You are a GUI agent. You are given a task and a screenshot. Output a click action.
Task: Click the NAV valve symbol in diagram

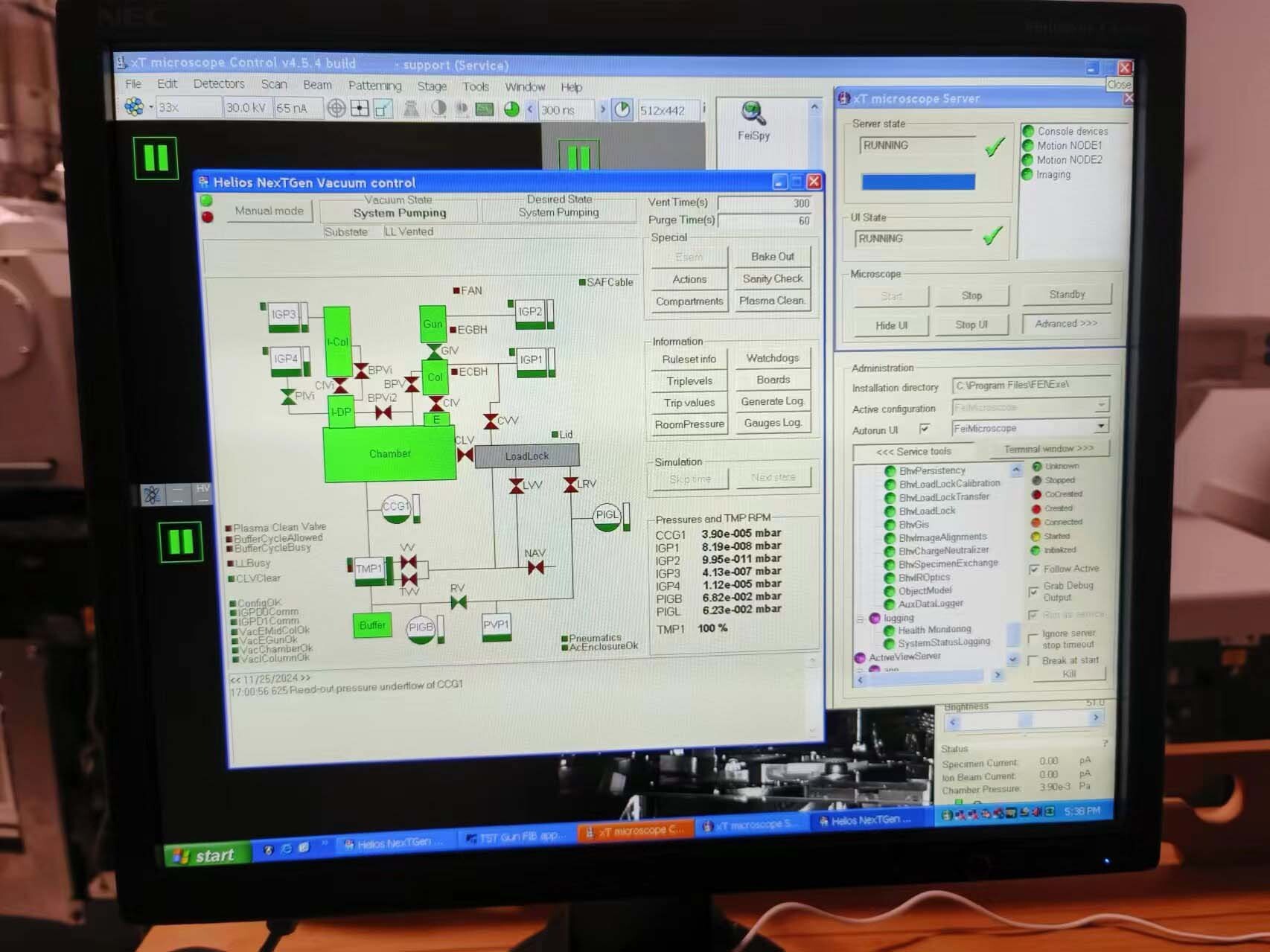click(535, 567)
